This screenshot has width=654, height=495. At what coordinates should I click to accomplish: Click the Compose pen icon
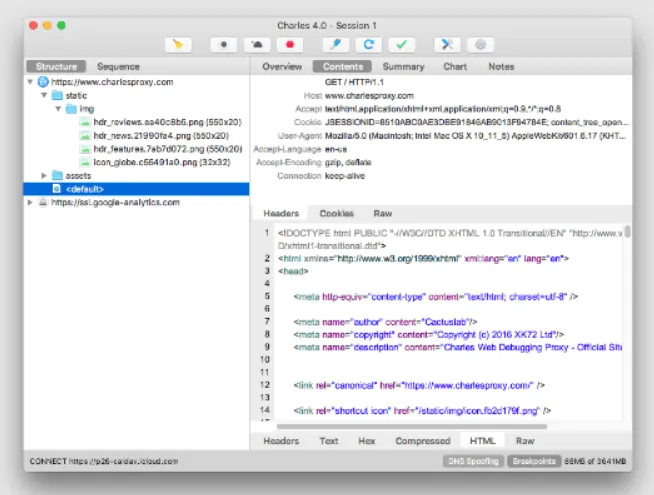[x=336, y=45]
